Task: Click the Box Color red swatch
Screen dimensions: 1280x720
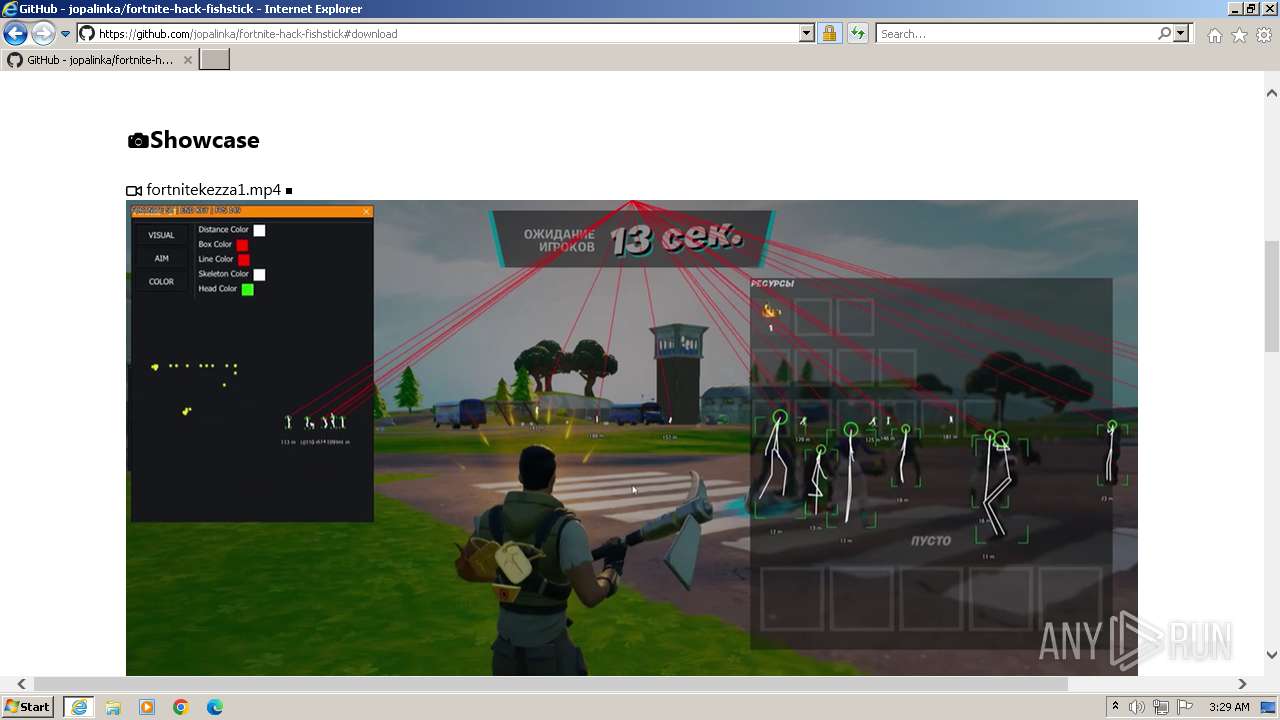Action: tap(242, 245)
